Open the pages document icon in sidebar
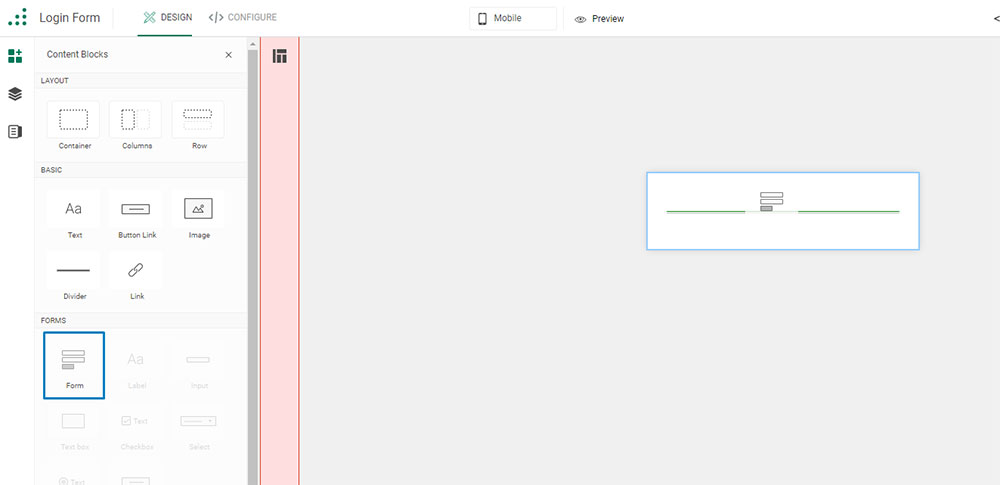This screenshot has height=485, width=1000. point(15,132)
